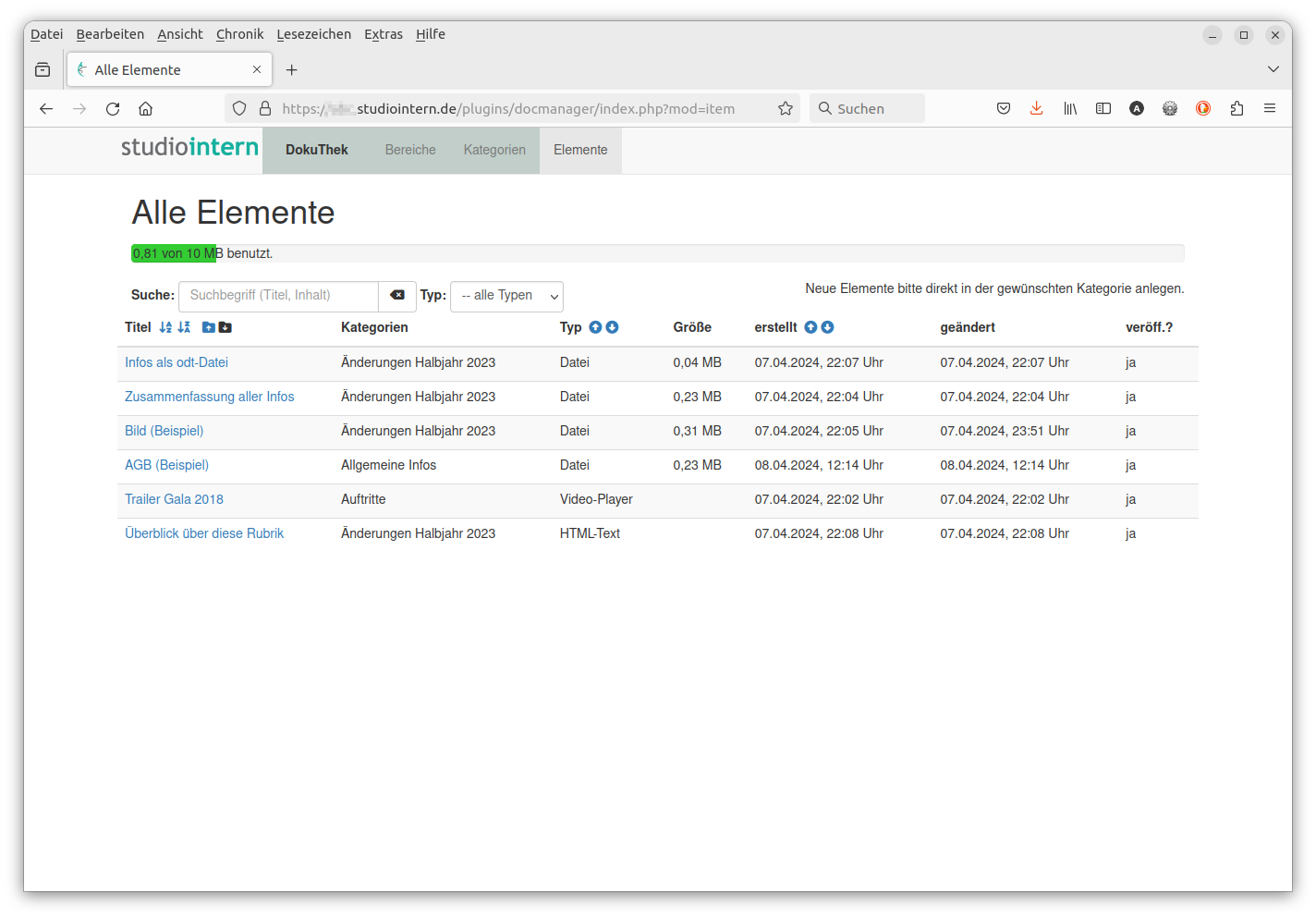Viewport: 1316px width, 918px height.
Task: Open the Firefox hamburger application menu
Action: click(x=1269, y=109)
